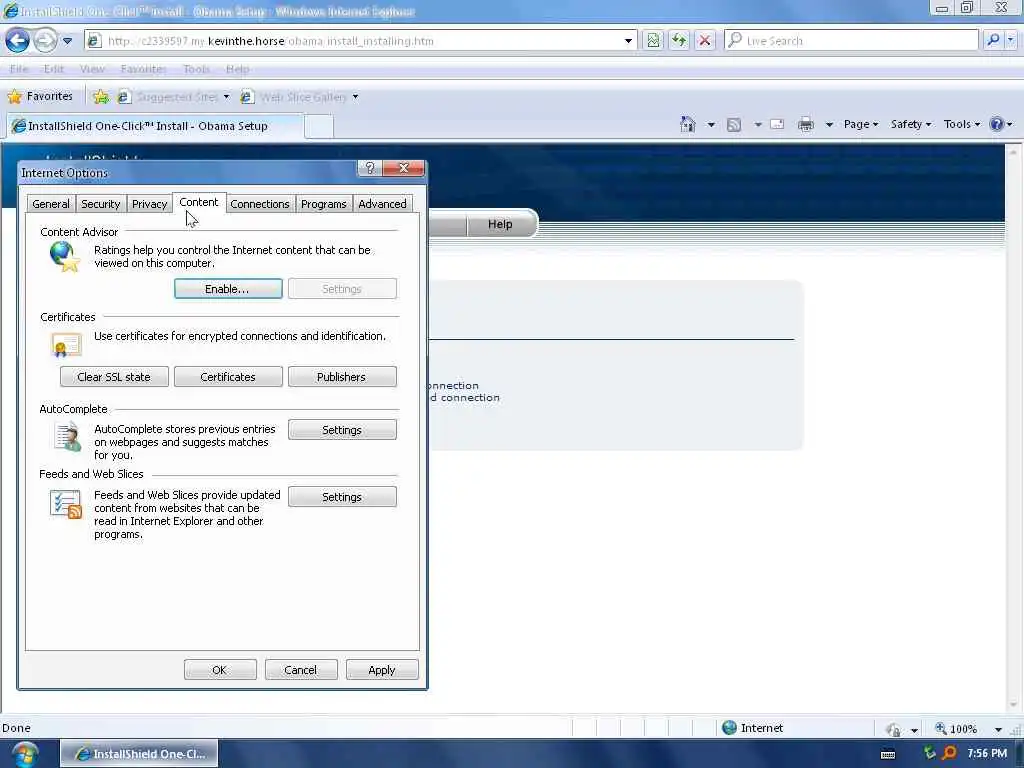Switch to the Programs tab
This screenshot has width=1024, height=768.
point(324,204)
